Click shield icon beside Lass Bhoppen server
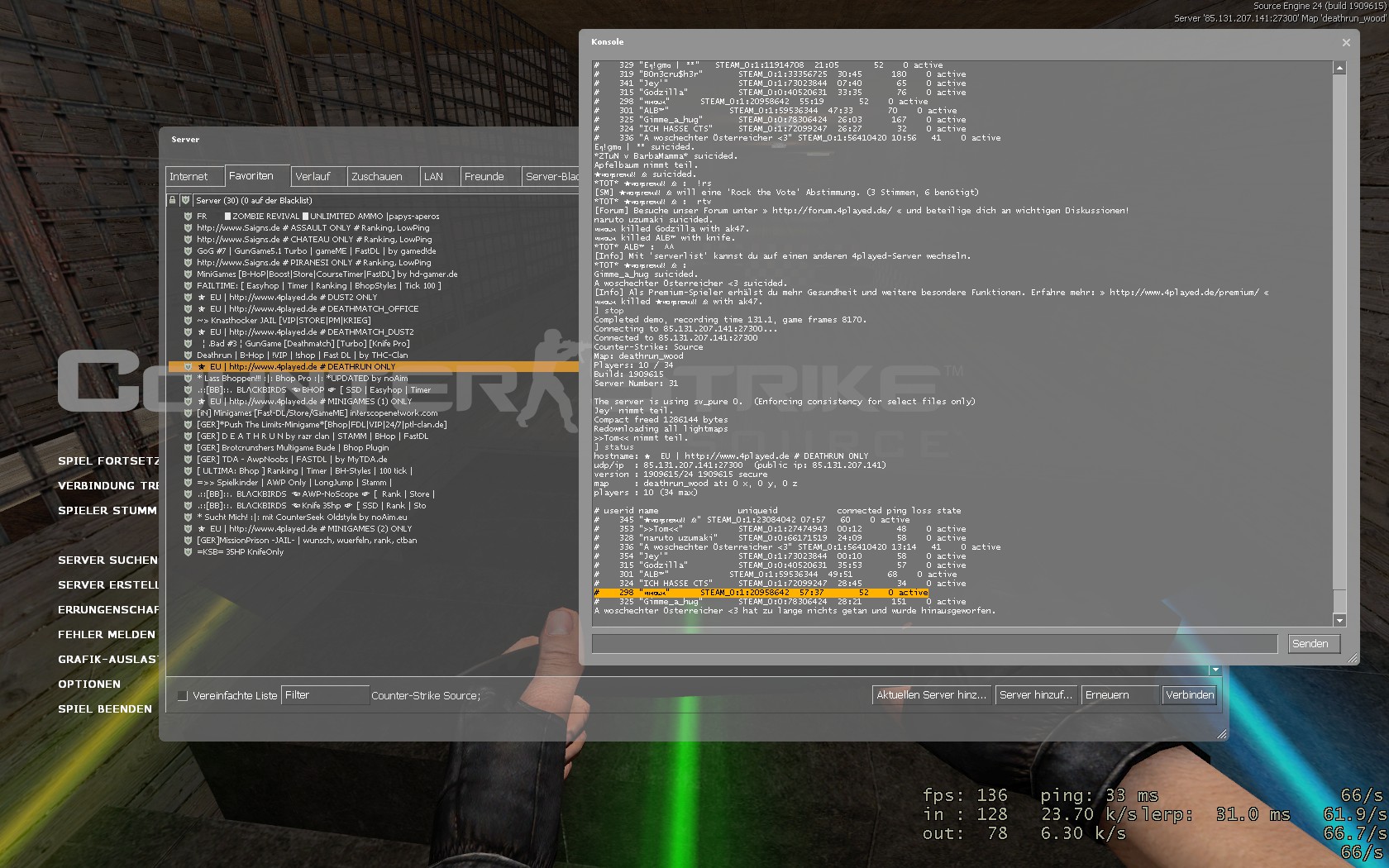The image size is (1389, 868). (188, 378)
